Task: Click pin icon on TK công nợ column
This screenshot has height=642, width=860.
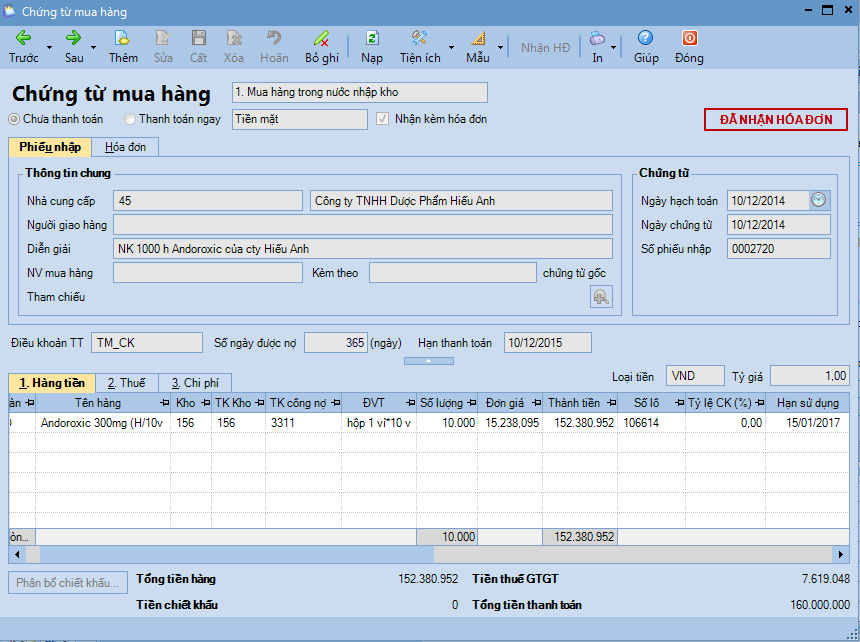Action: coord(336,403)
